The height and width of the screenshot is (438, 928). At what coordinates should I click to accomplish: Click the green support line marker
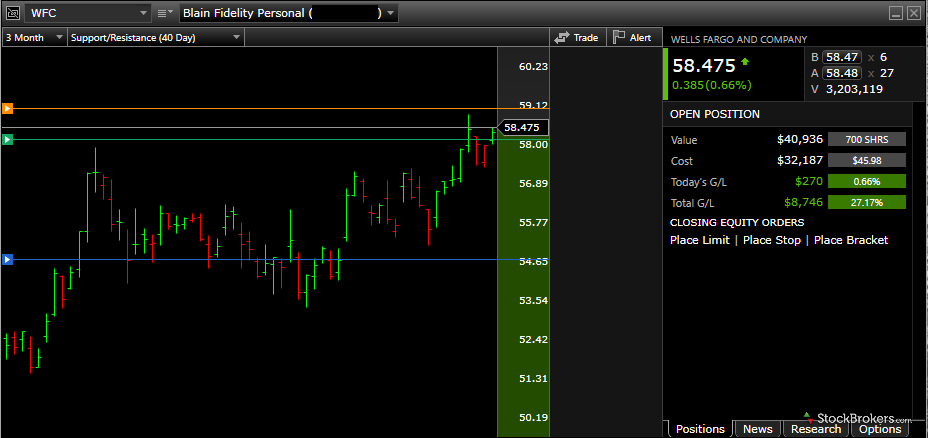(7, 140)
